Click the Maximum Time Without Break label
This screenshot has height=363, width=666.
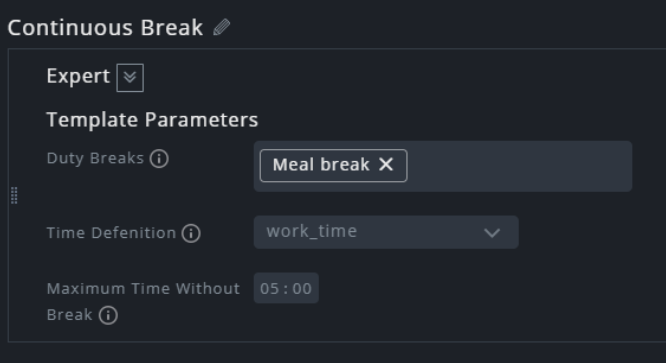pyautogui.click(x=143, y=301)
